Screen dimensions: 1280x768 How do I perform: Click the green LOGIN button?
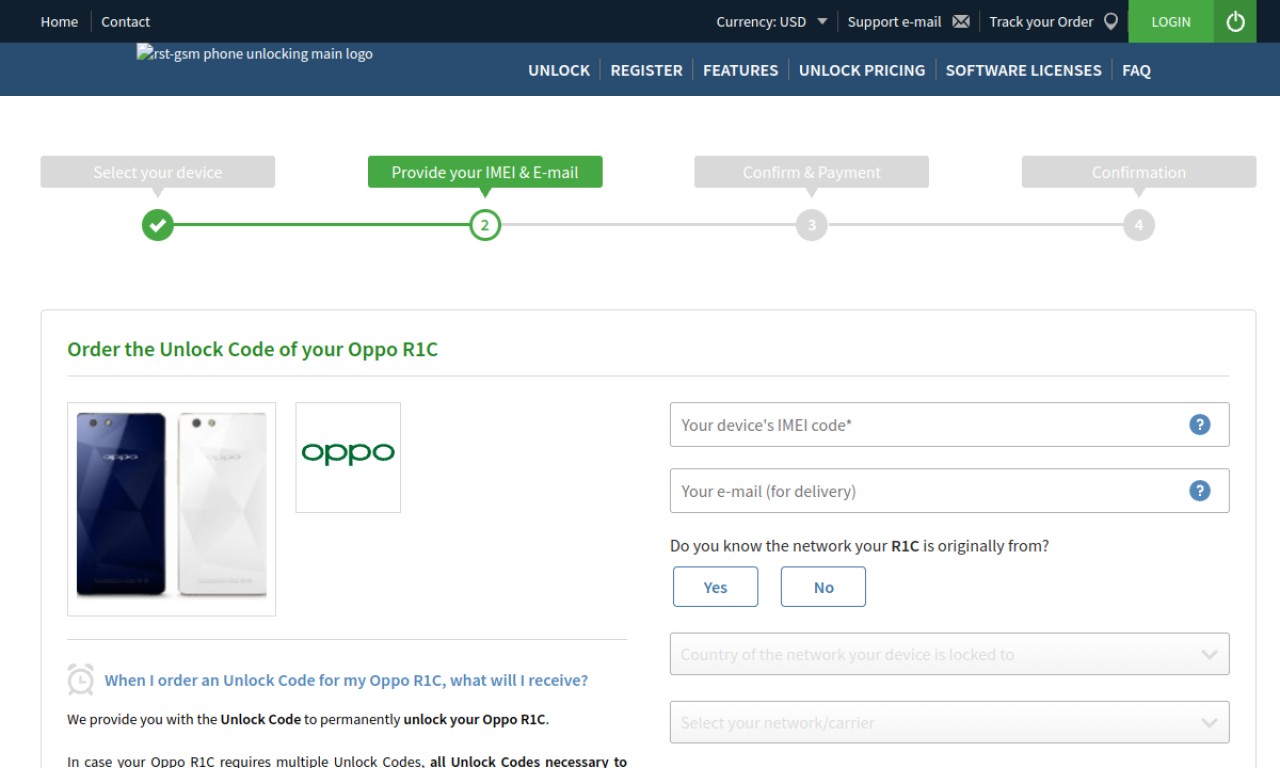[x=1171, y=21]
